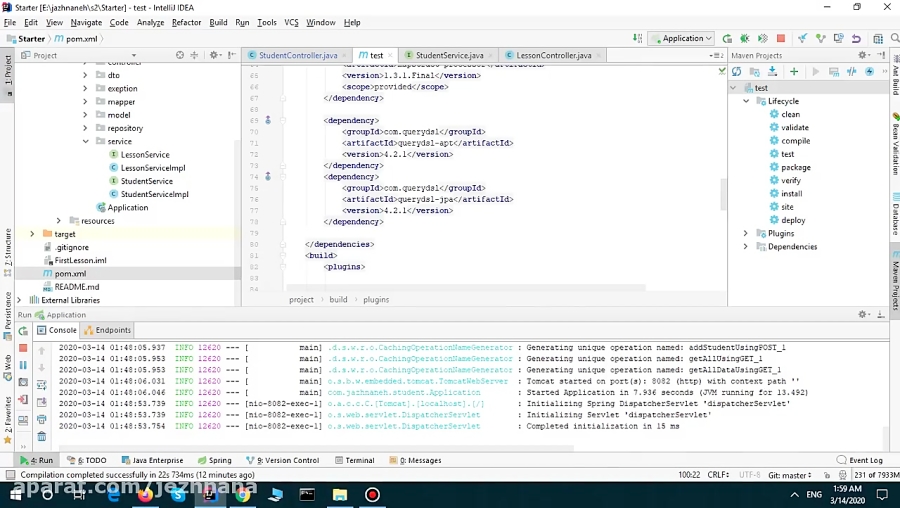Open the Refactor menu

(x=187, y=22)
